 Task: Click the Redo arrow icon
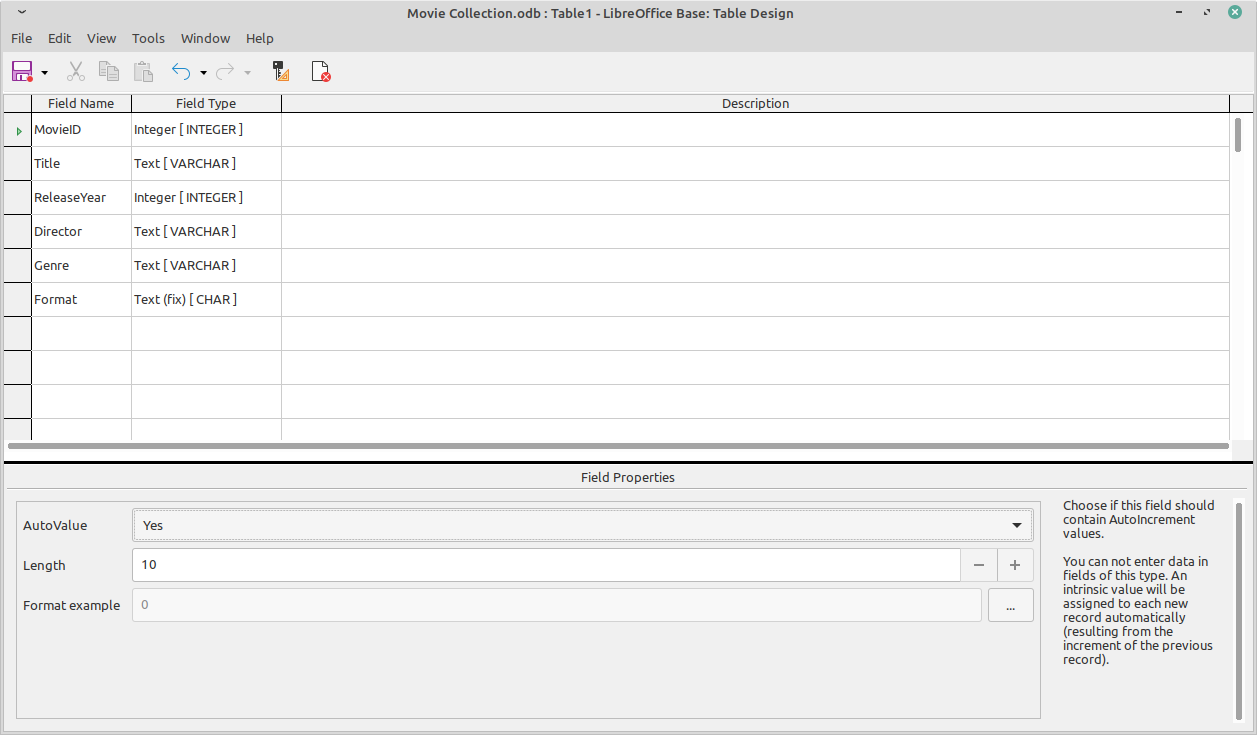click(225, 71)
